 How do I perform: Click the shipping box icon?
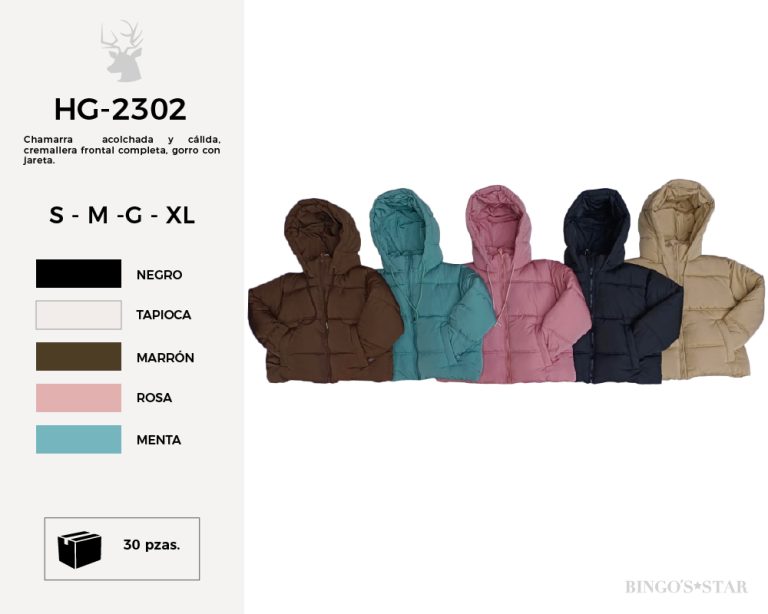tap(79, 549)
